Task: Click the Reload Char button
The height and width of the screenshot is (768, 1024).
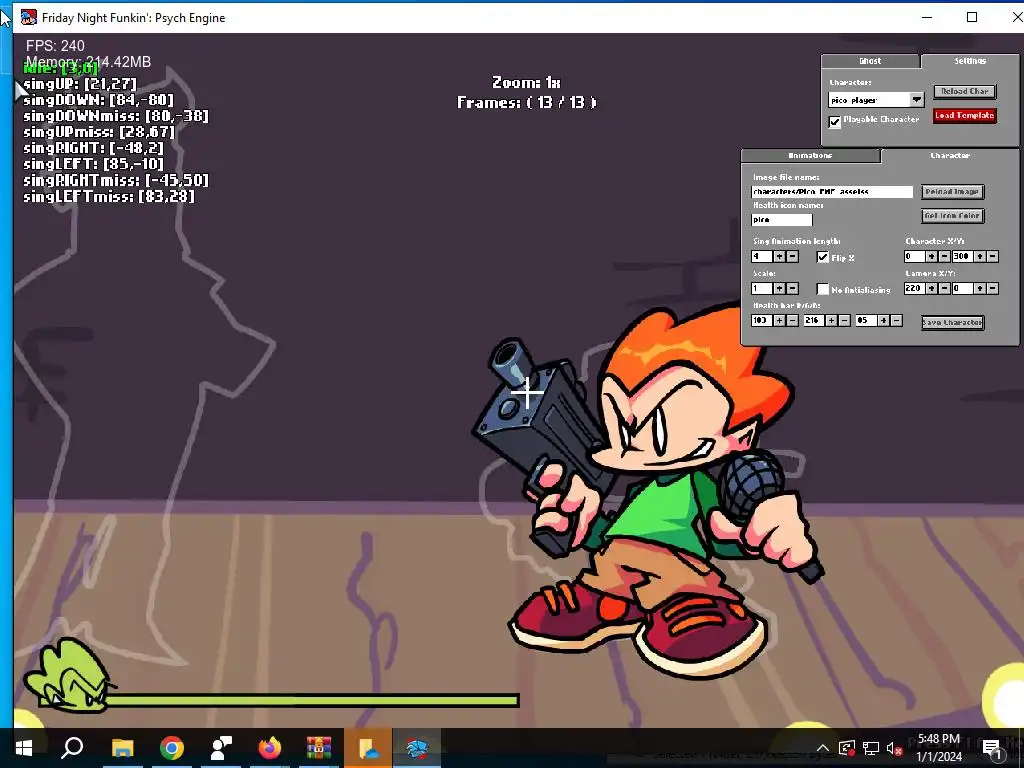Action: (965, 91)
